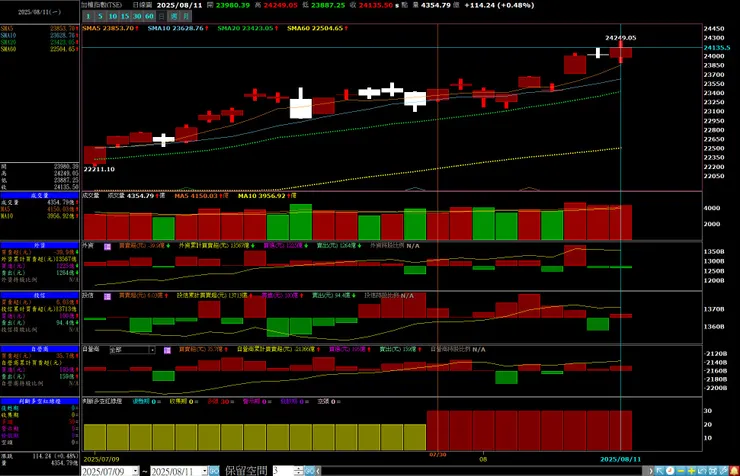Screen dimensions: 740x476
Task: Click the 24249.05 high price label on chart
Action: [621, 38]
